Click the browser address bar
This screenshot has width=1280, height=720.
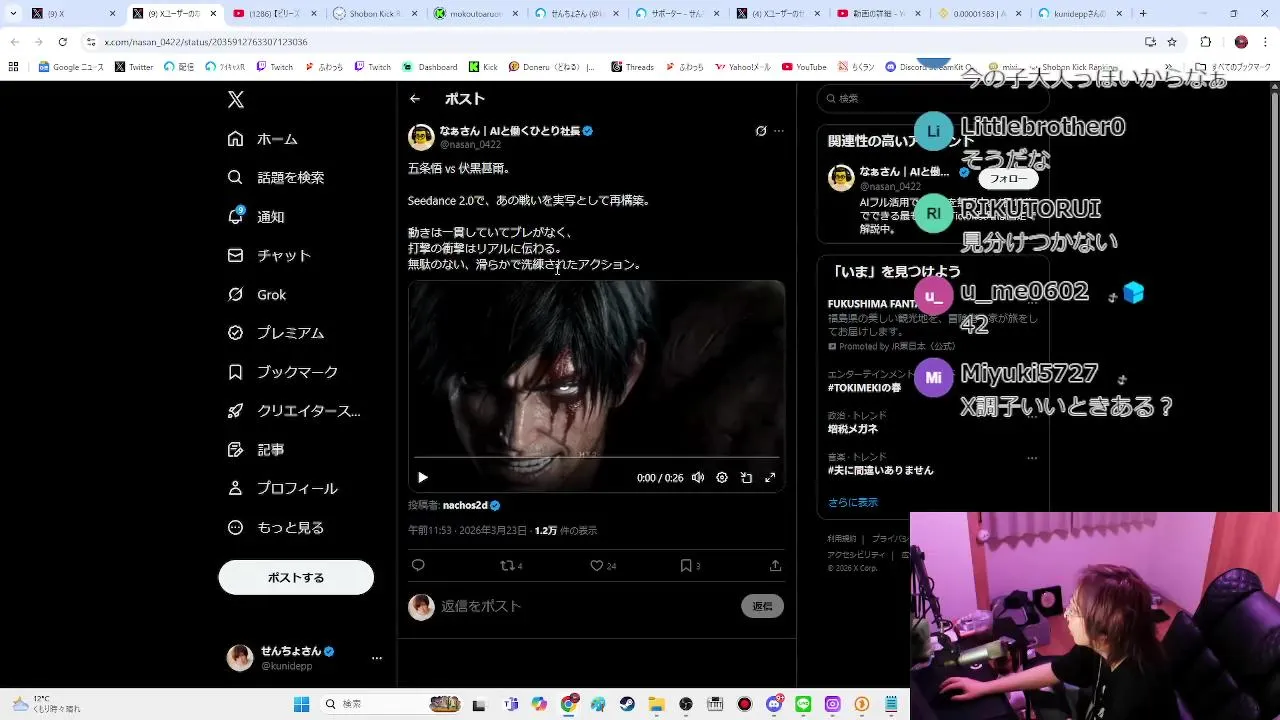(610, 42)
